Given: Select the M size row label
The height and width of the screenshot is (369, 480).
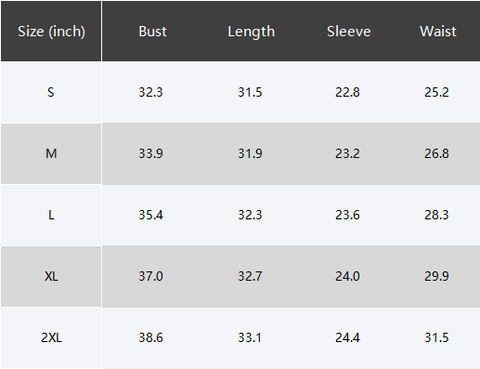Looking at the screenshot, I should coord(51,154).
